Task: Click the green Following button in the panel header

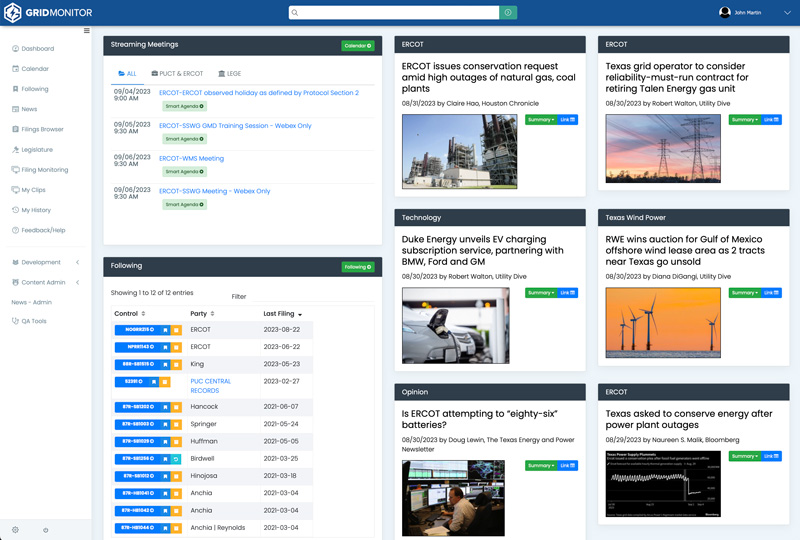Action: click(x=358, y=267)
